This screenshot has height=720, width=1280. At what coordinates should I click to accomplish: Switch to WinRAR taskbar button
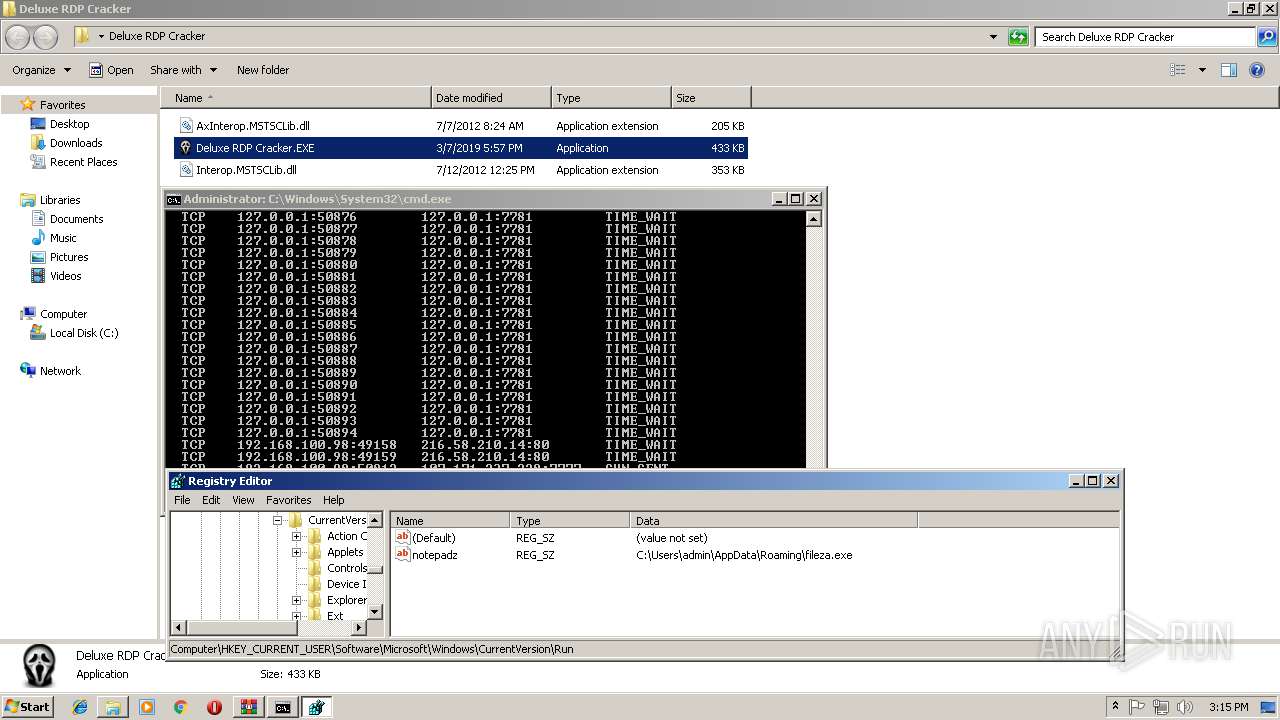pyautogui.click(x=249, y=707)
